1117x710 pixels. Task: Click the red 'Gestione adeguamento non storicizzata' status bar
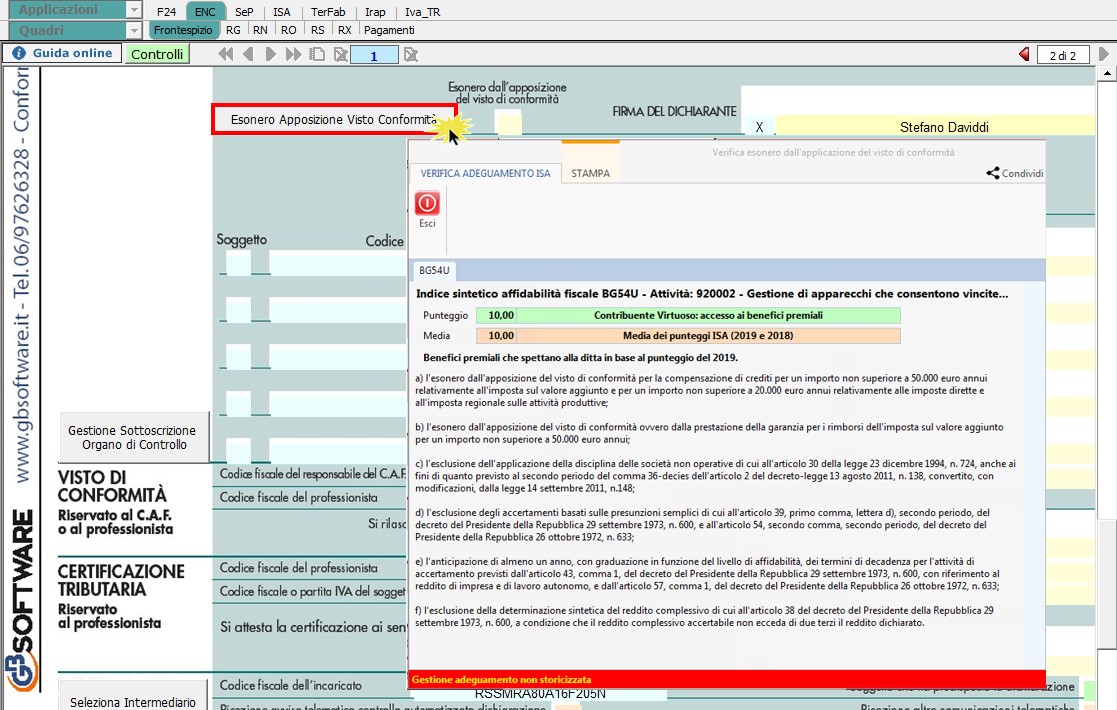pyautogui.click(x=727, y=679)
